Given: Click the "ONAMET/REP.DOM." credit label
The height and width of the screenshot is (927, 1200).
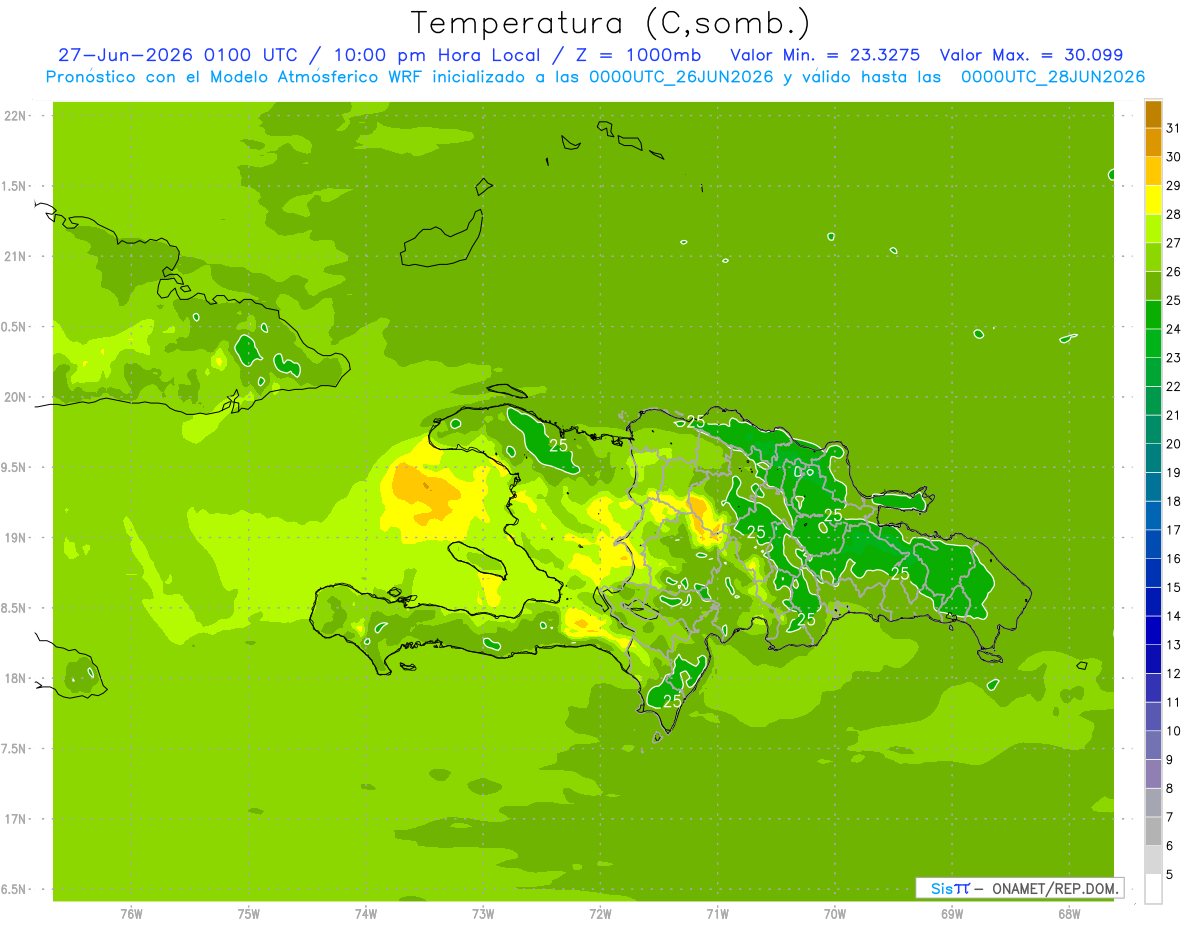Looking at the screenshot, I should pos(1056,888).
